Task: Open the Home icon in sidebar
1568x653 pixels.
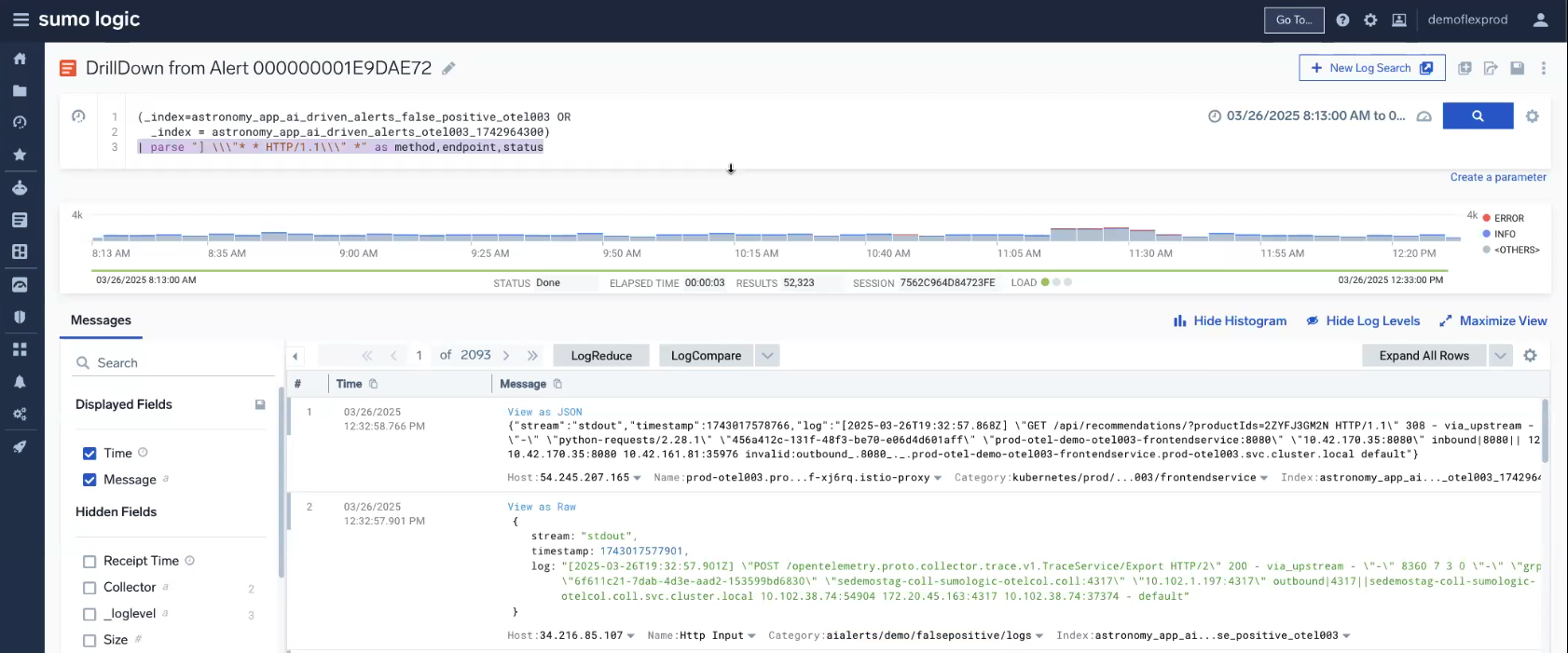Action: click(x=20, y=59)
